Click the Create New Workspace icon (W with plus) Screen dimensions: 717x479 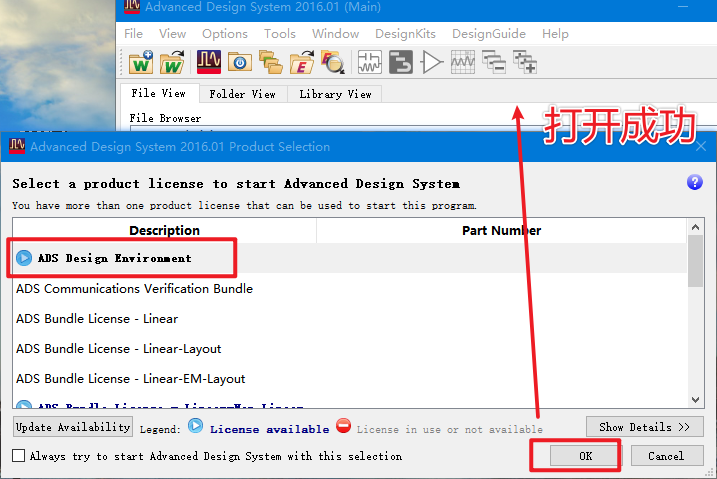141,62
